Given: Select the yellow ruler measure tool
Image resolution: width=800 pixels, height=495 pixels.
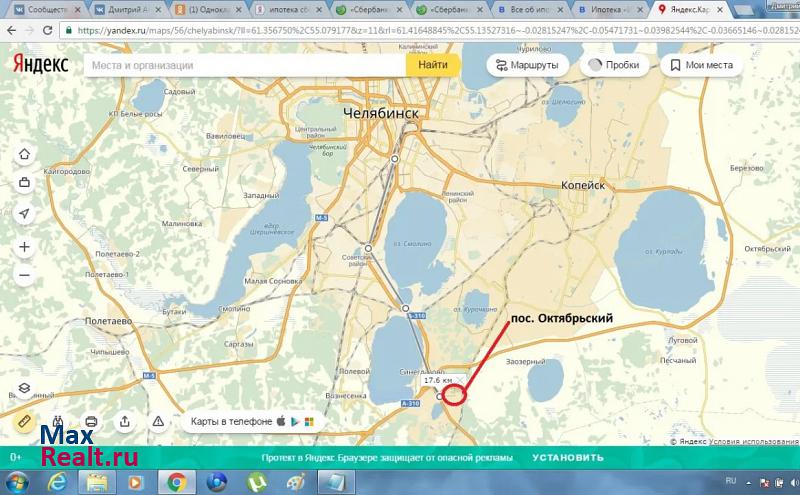Looking at the screenshot, I should tap(24, 421).
